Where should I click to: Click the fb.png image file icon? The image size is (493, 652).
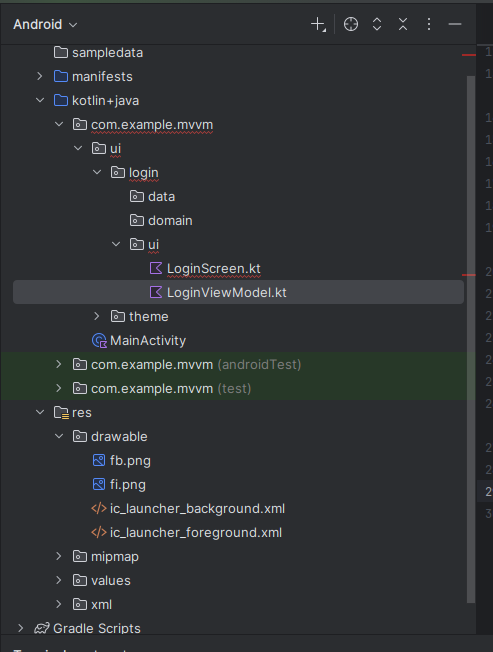point(99,460)
